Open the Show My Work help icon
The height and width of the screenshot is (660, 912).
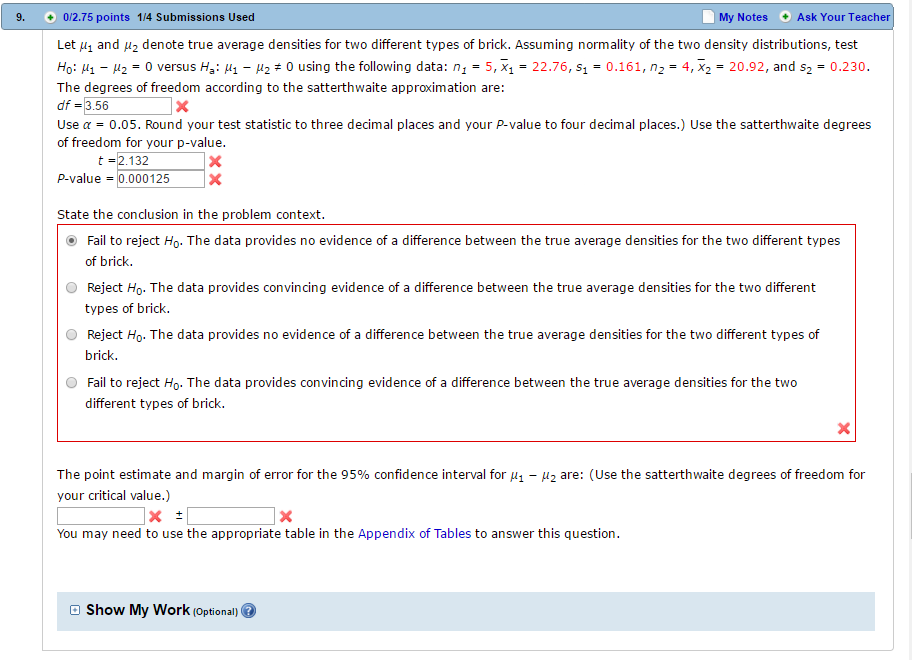click(x=248, y=611)
